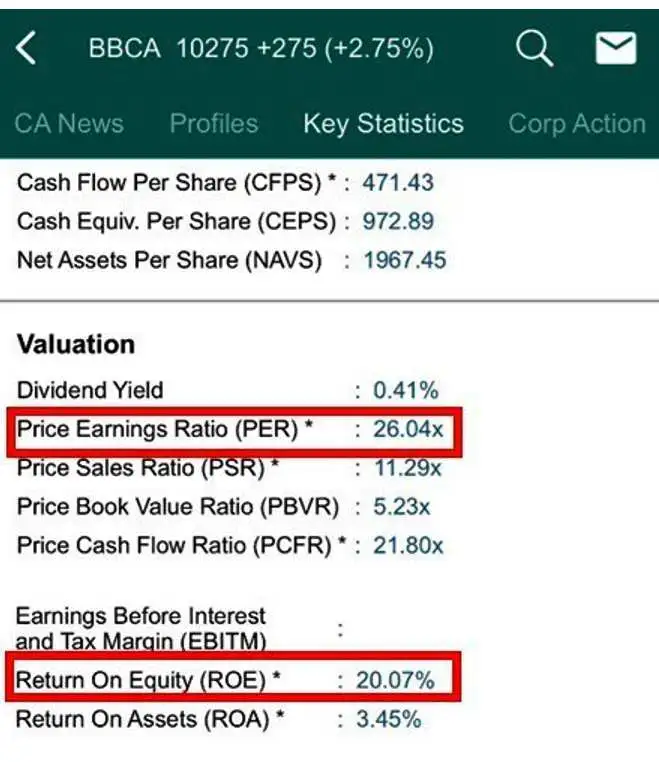Image resolution: width=659 pixels, height=762 pixels.
Task: Go to the Corp Action tab
Action: (x=576, y=124)
